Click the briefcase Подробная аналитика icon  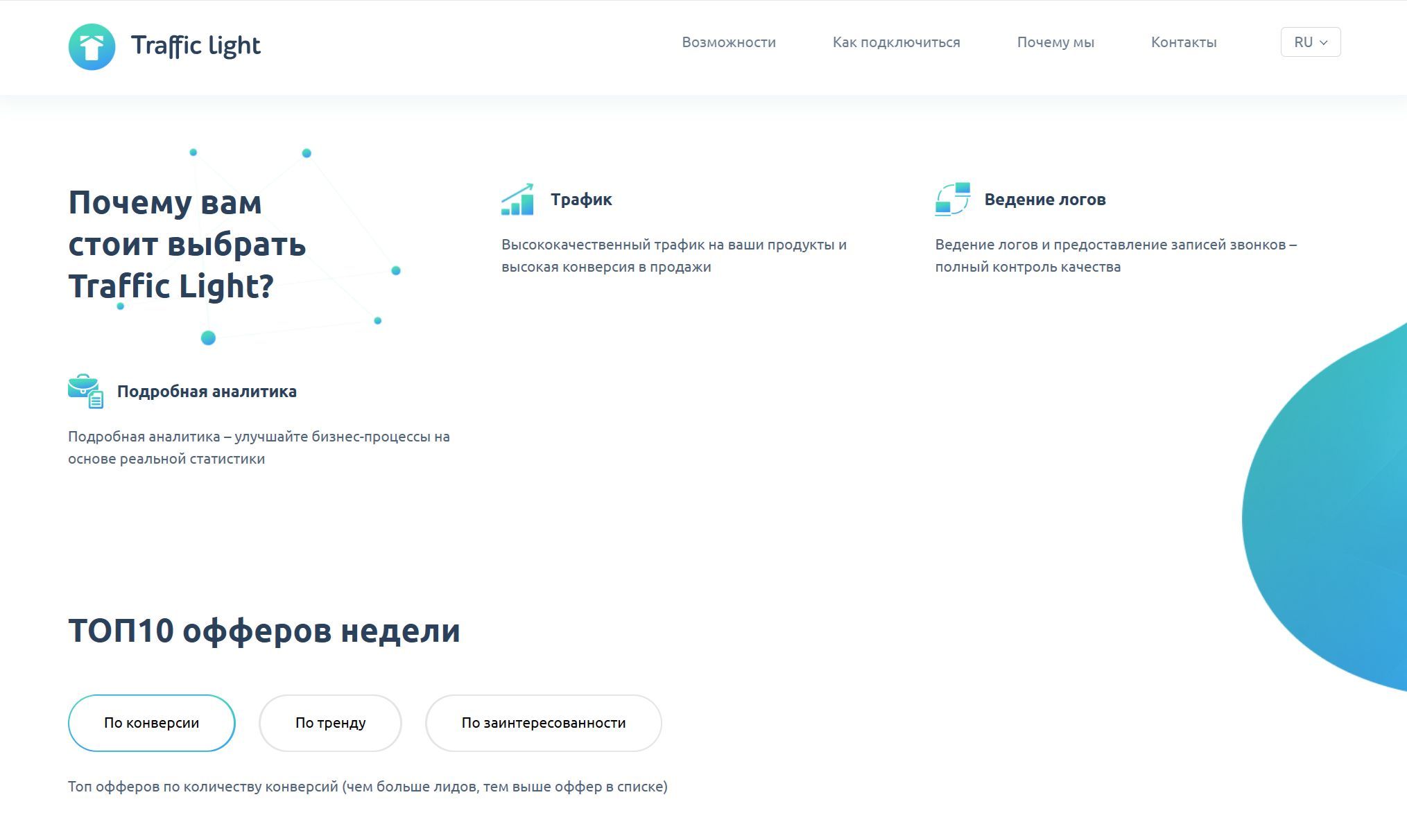coord(85,391)
